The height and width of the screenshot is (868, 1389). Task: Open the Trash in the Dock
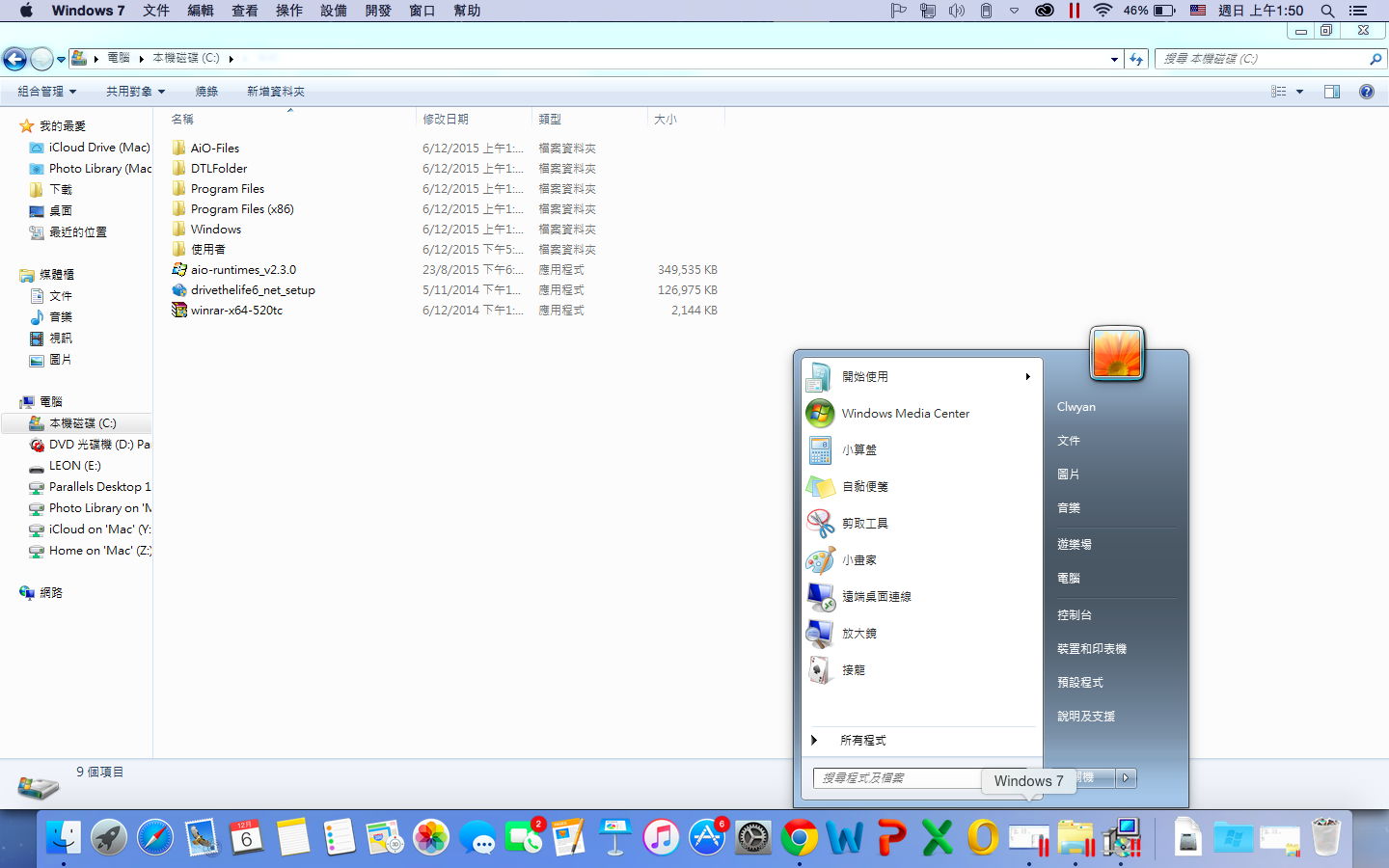[x=1326, y=837]
